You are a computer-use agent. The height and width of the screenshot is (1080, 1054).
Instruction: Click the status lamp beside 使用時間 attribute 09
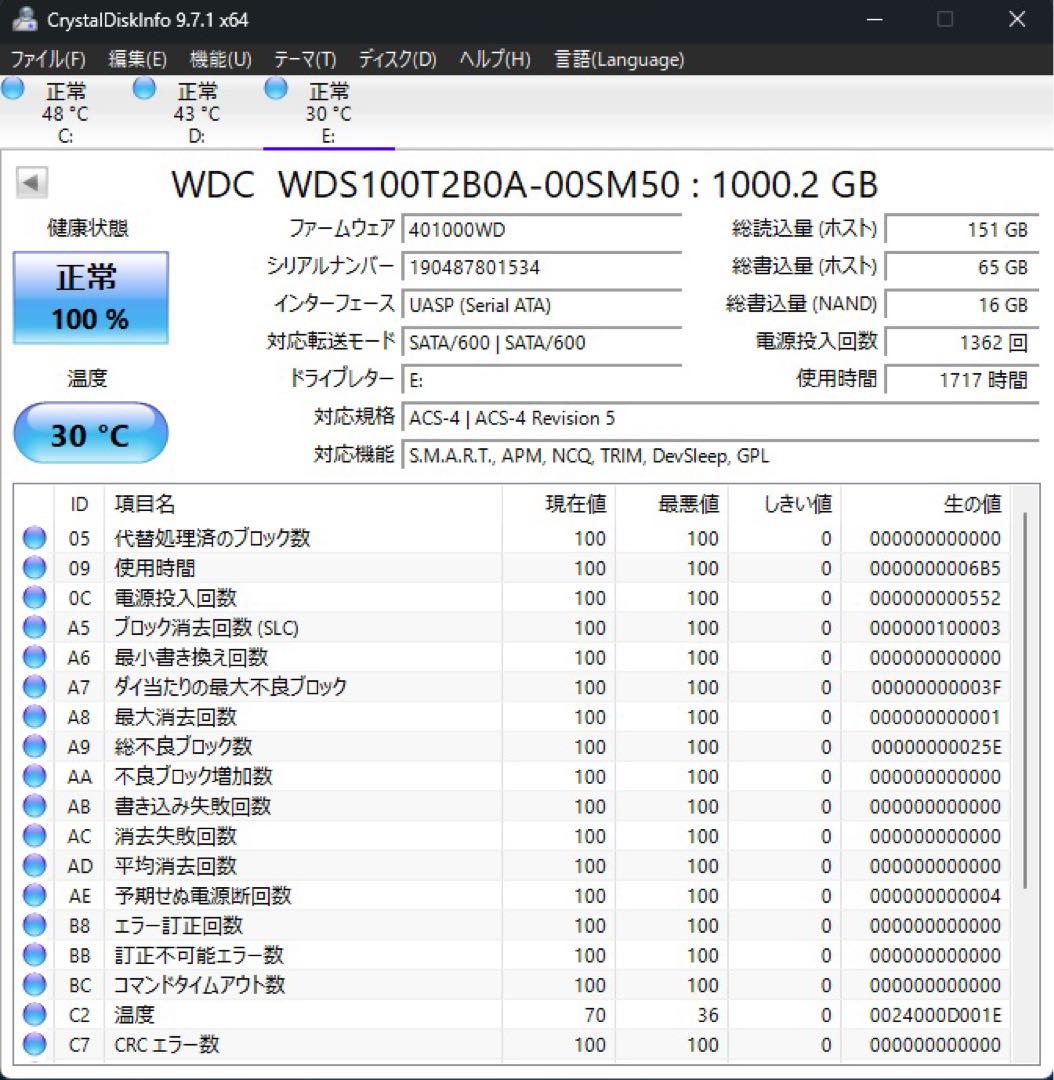[x=33, y=568]
